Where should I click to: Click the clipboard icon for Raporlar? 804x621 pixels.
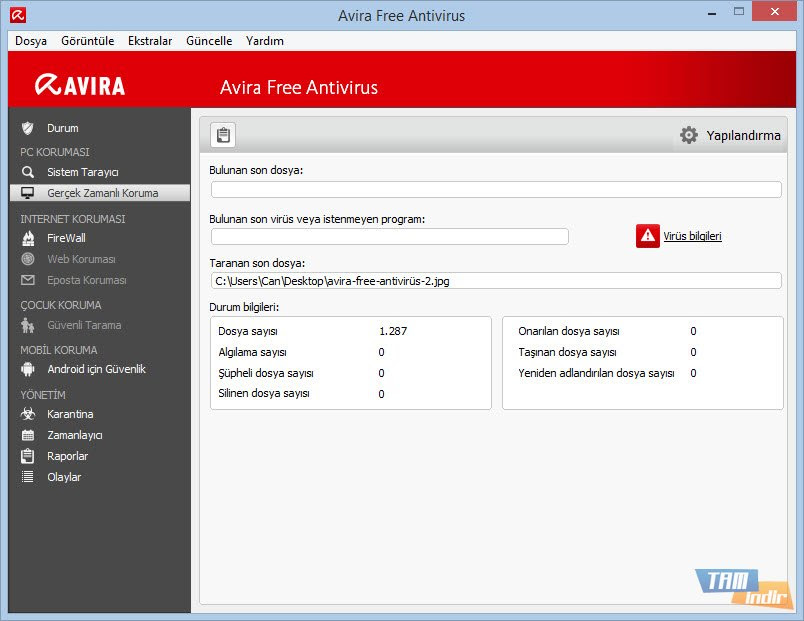point(28,456)
